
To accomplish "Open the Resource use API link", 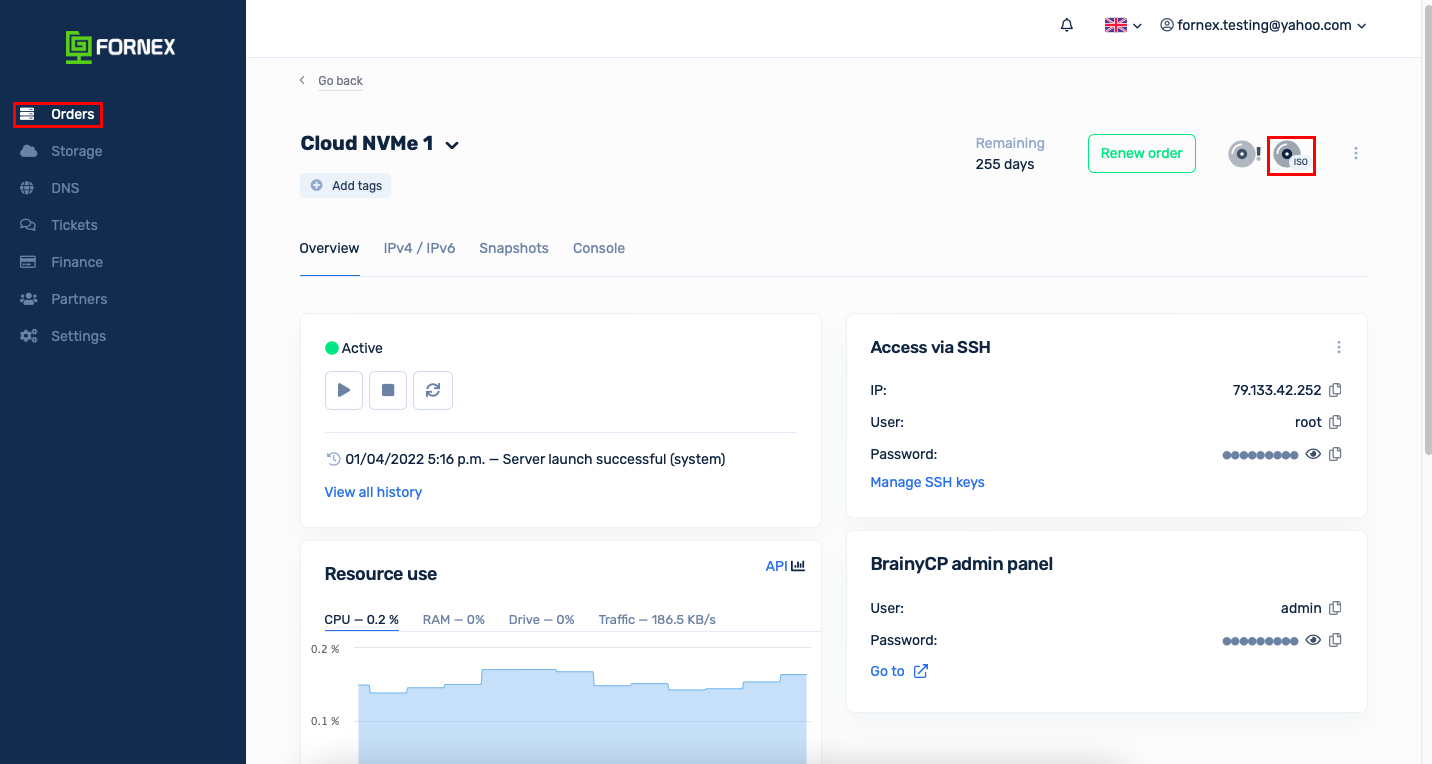I will pos(785,566).
